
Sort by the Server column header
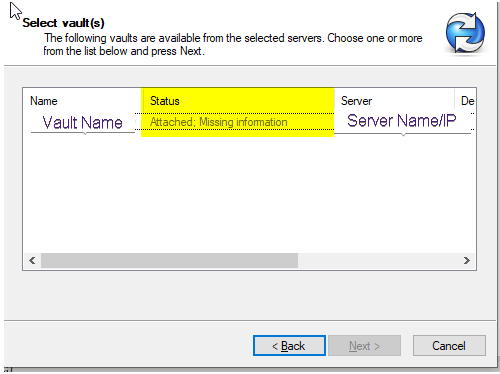click(x=394, y=101)
